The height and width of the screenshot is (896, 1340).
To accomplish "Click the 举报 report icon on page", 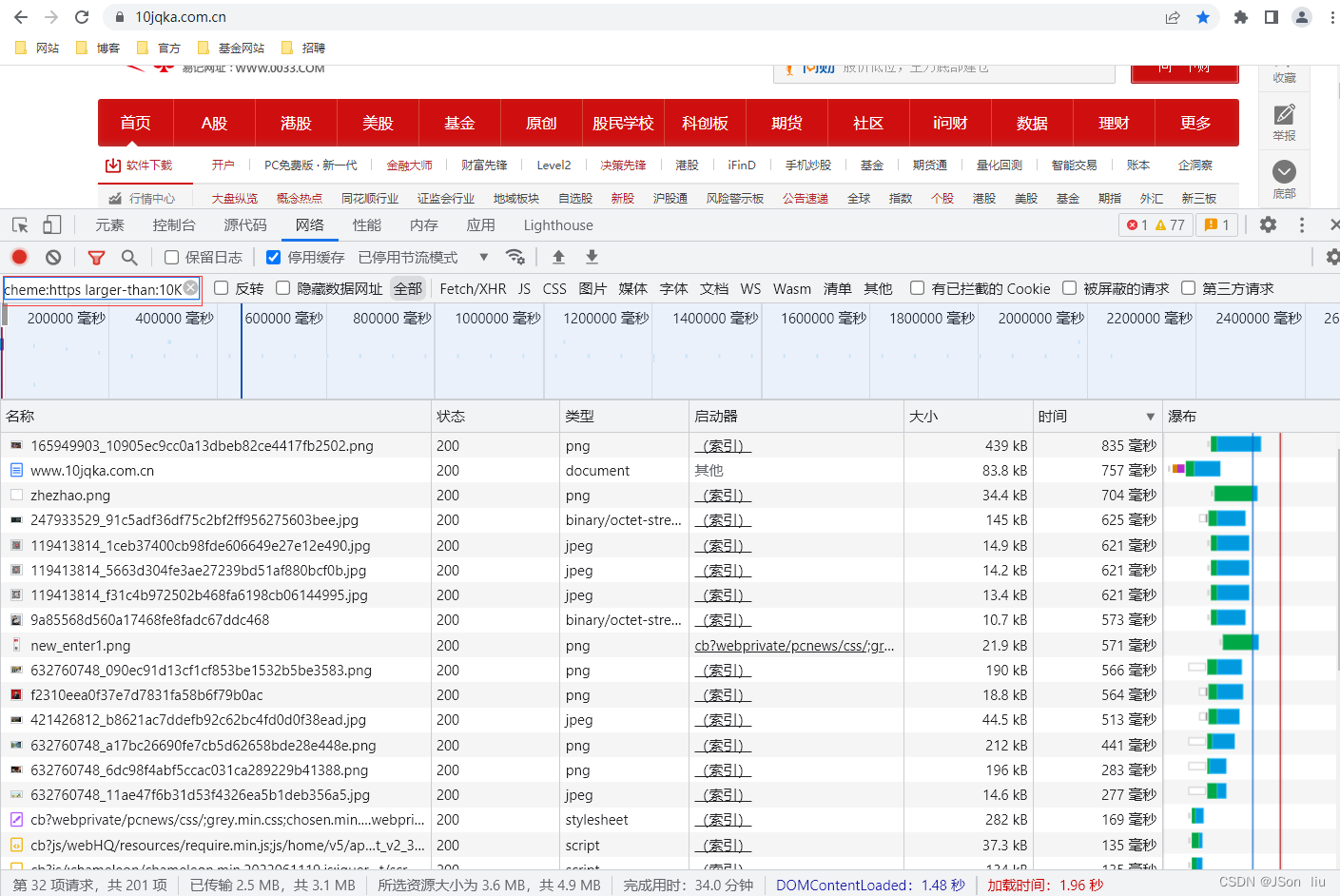I will (1284, 123).
